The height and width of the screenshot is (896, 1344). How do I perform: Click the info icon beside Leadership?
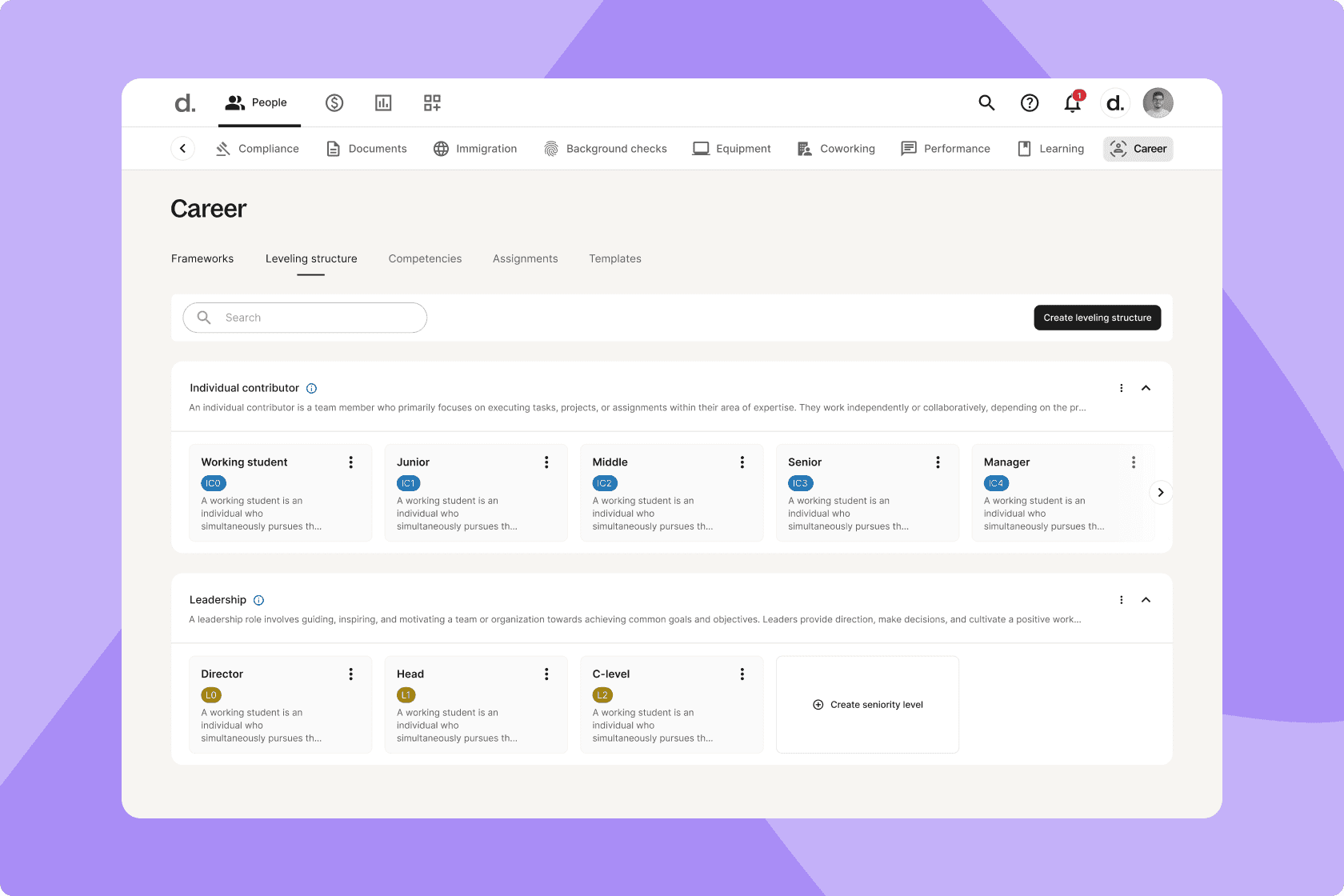tap(258, 600)
